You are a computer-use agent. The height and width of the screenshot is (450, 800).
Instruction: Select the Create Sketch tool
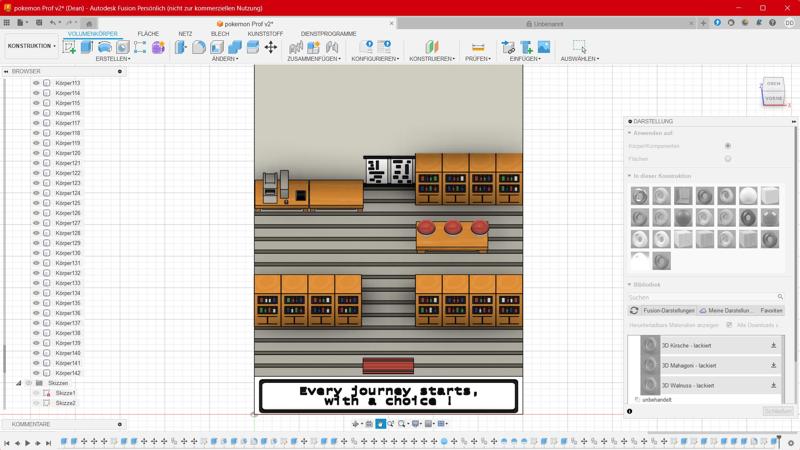pyautogui.click(x=69, y=47)
